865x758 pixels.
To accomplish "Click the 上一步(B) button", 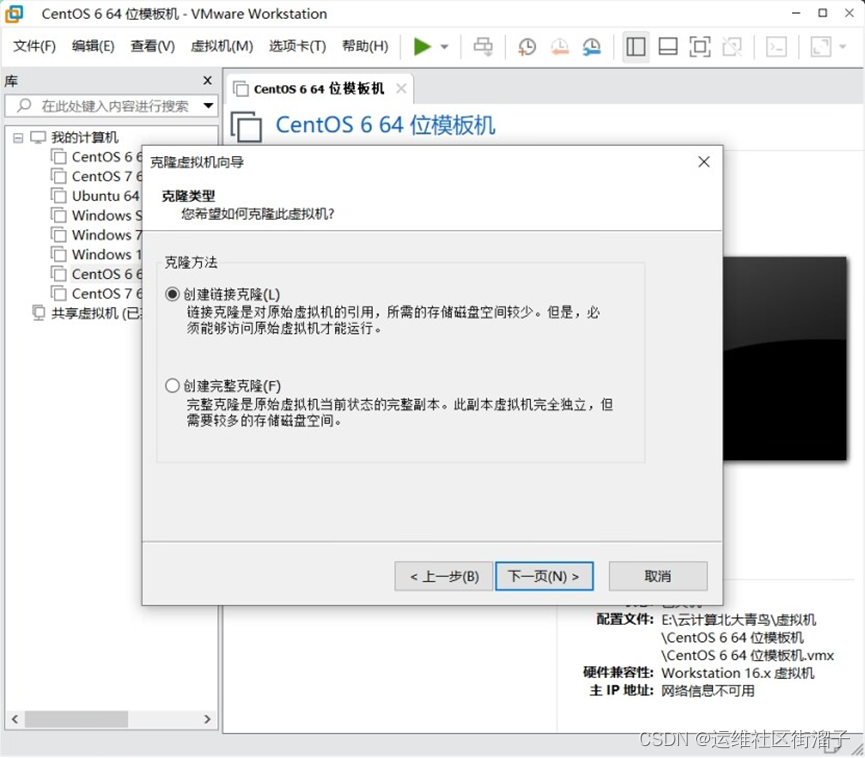I will (x=444, y=576).
